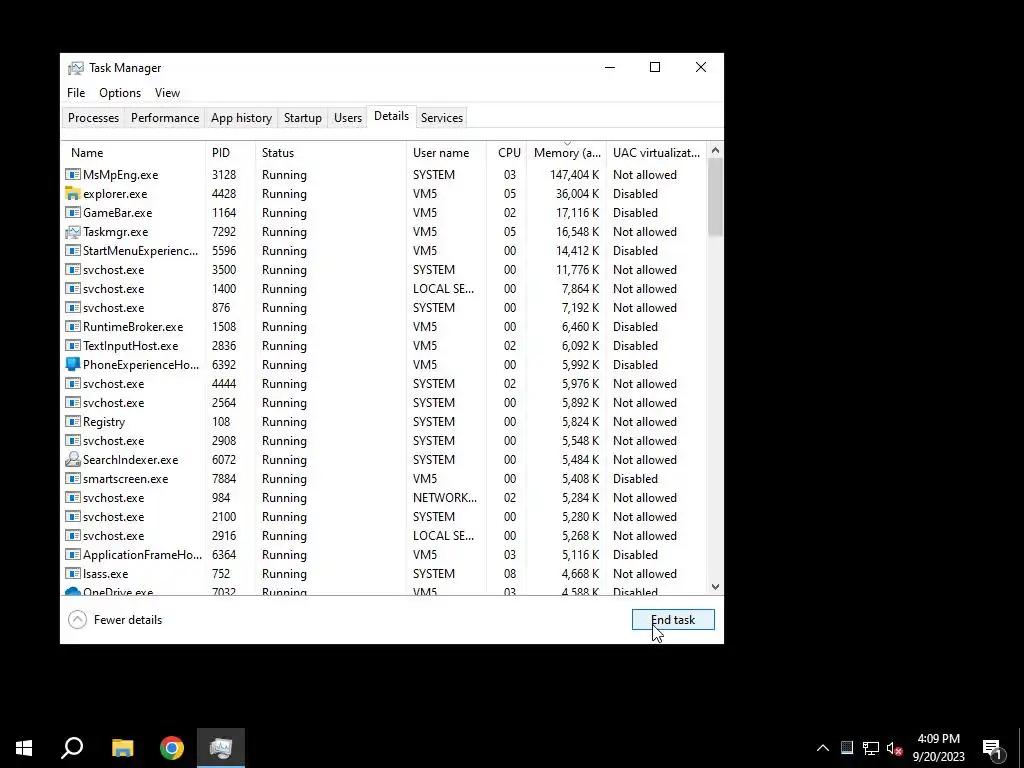
Task: Click the smartscreen.exe process icon
Action: [72, 479]
